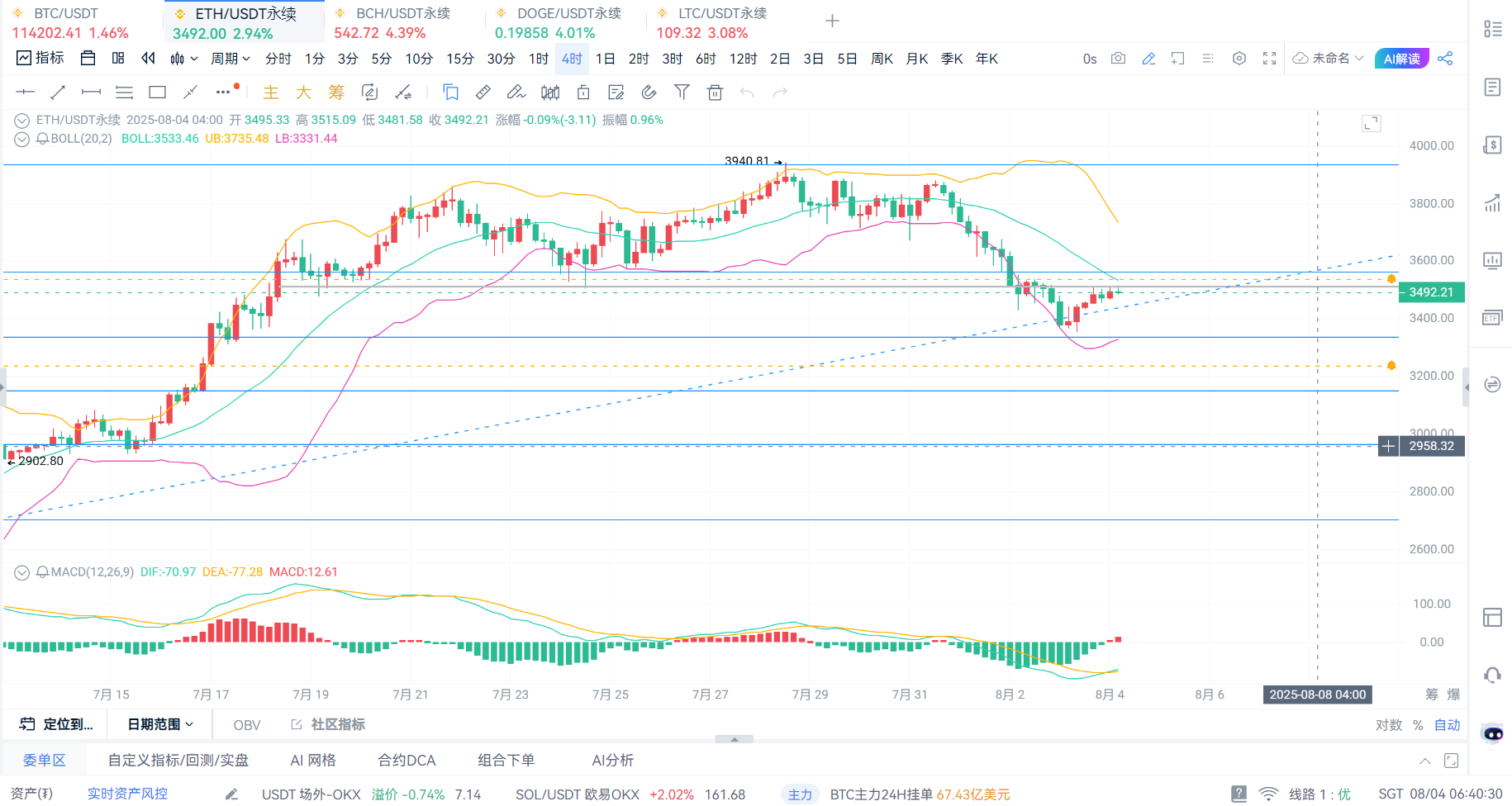Click the 3492.21 current price label
The height and width of the screenshot is (806, 1512).
pyautogui.click(x=1431, y=292)
